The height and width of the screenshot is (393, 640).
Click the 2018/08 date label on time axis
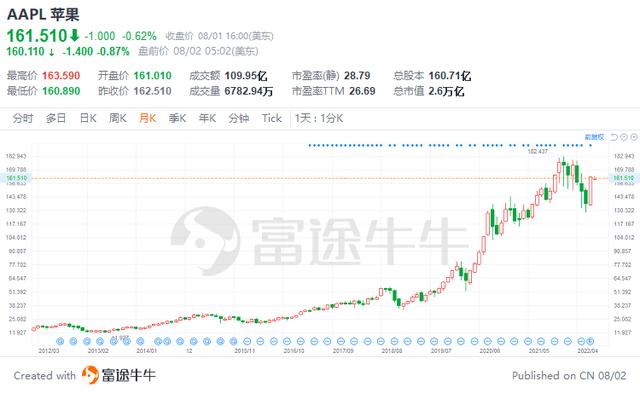(392, 351)
